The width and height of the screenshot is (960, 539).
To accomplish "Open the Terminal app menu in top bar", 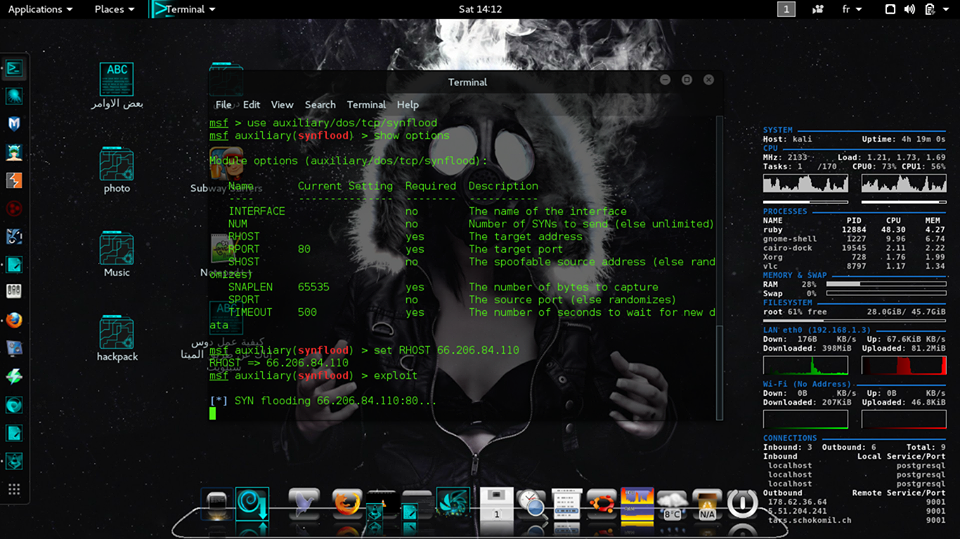I will [184, 9].
